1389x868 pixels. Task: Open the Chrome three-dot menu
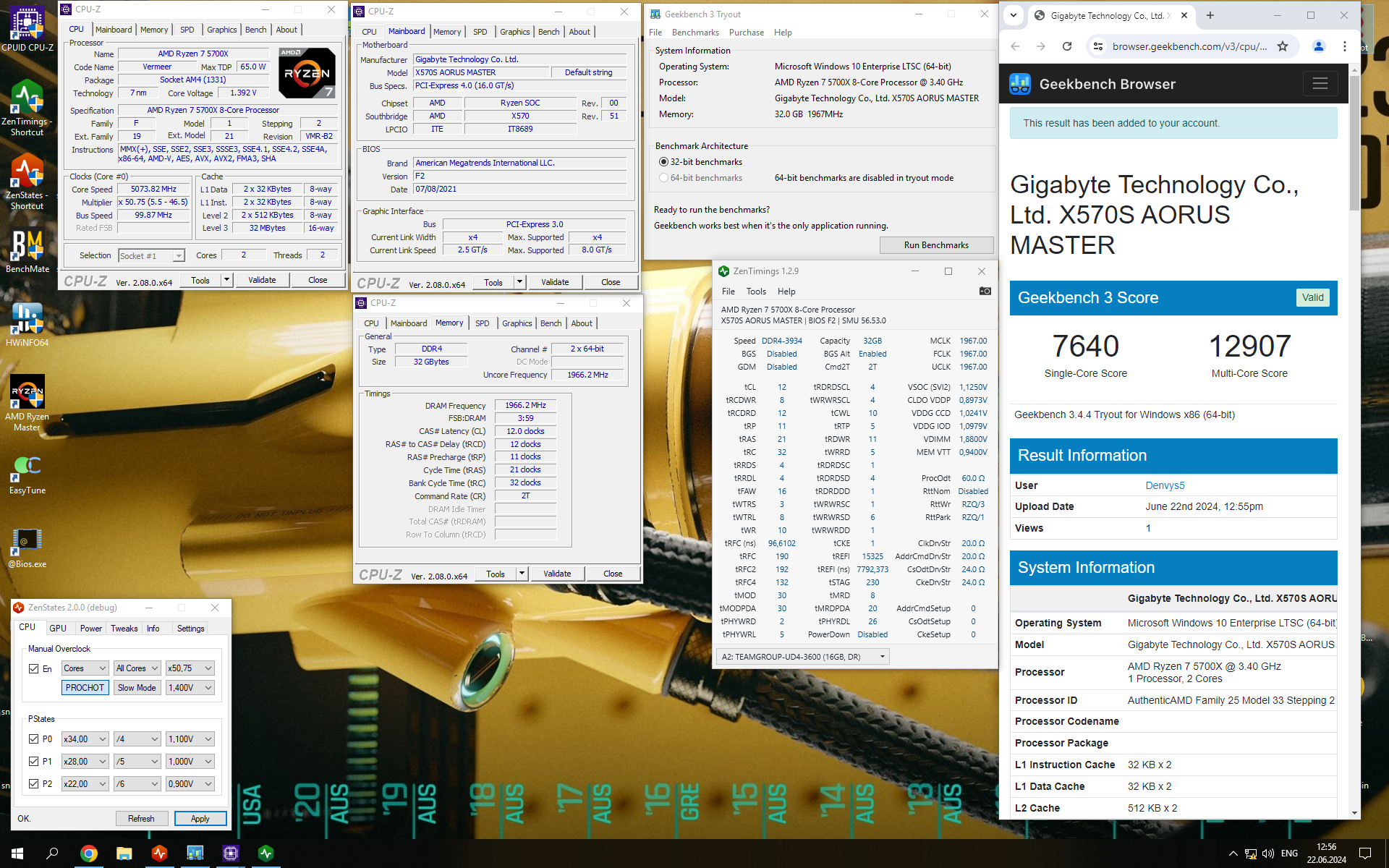tap(1344, 46)
